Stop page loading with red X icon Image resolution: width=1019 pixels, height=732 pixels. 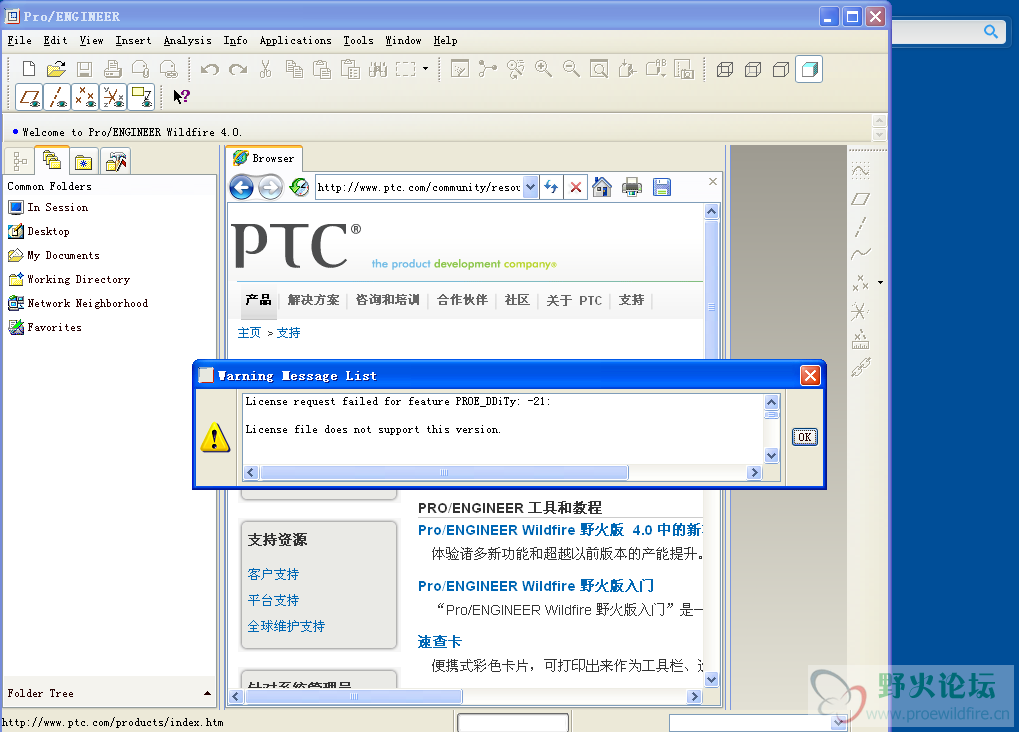point(576,188)
